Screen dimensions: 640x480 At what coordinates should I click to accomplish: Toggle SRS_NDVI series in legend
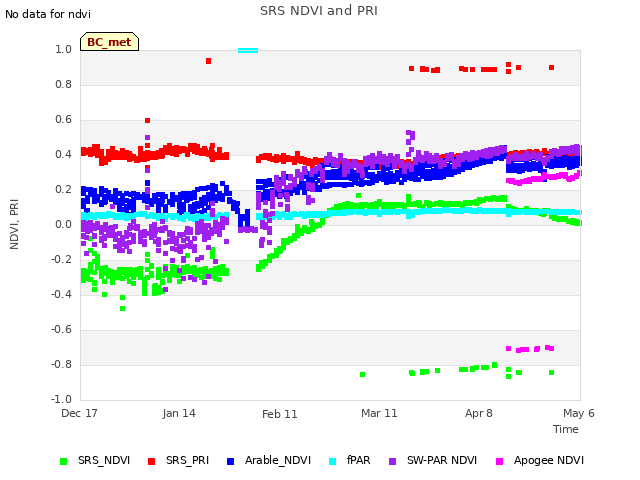tap(95, 460)
